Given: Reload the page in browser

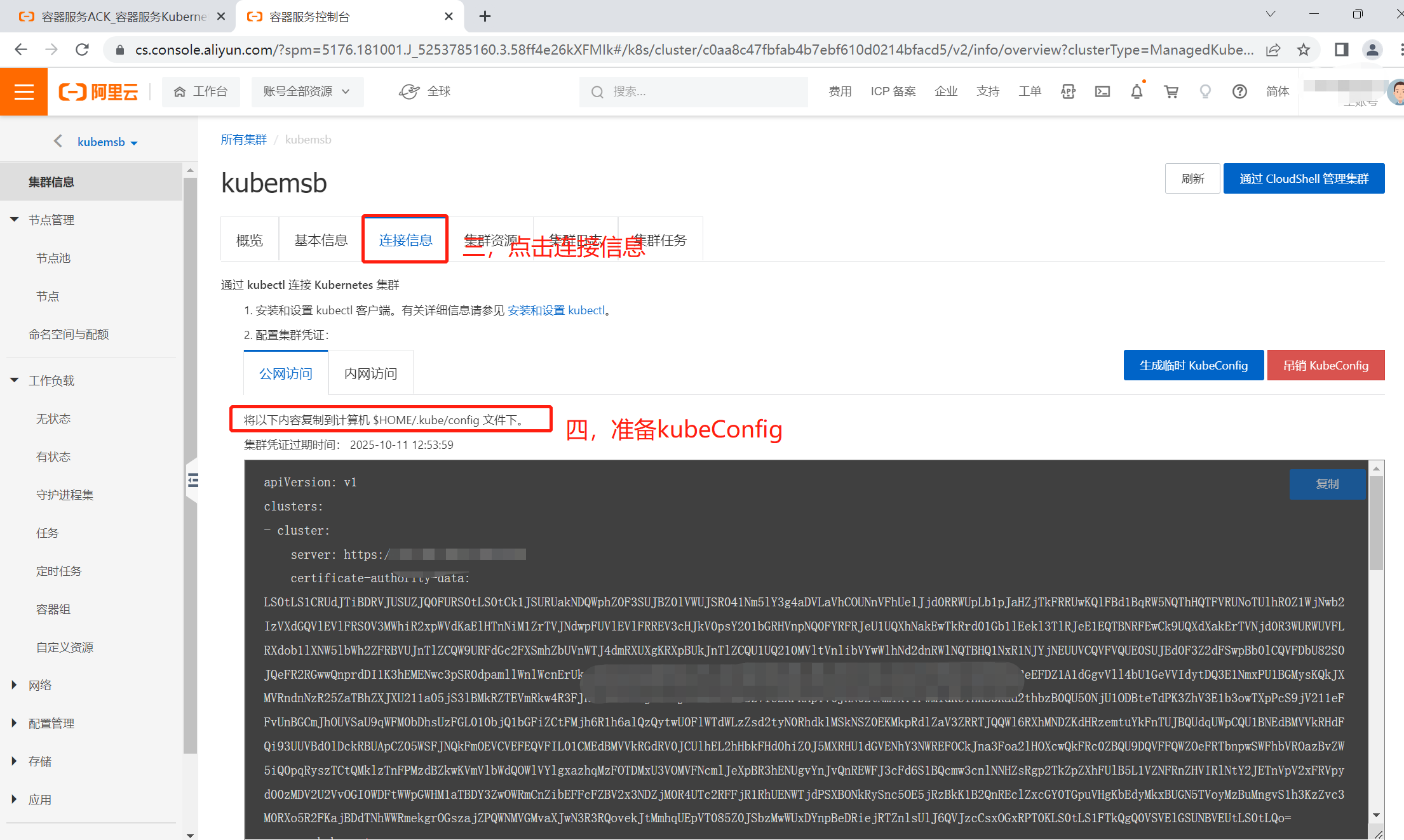Looking at the screenshot, I should coord(82,50).
